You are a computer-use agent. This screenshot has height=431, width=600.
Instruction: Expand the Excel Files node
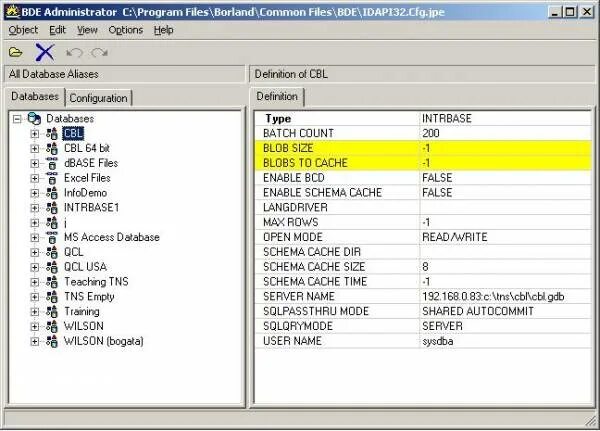click(x=34, y=178)
